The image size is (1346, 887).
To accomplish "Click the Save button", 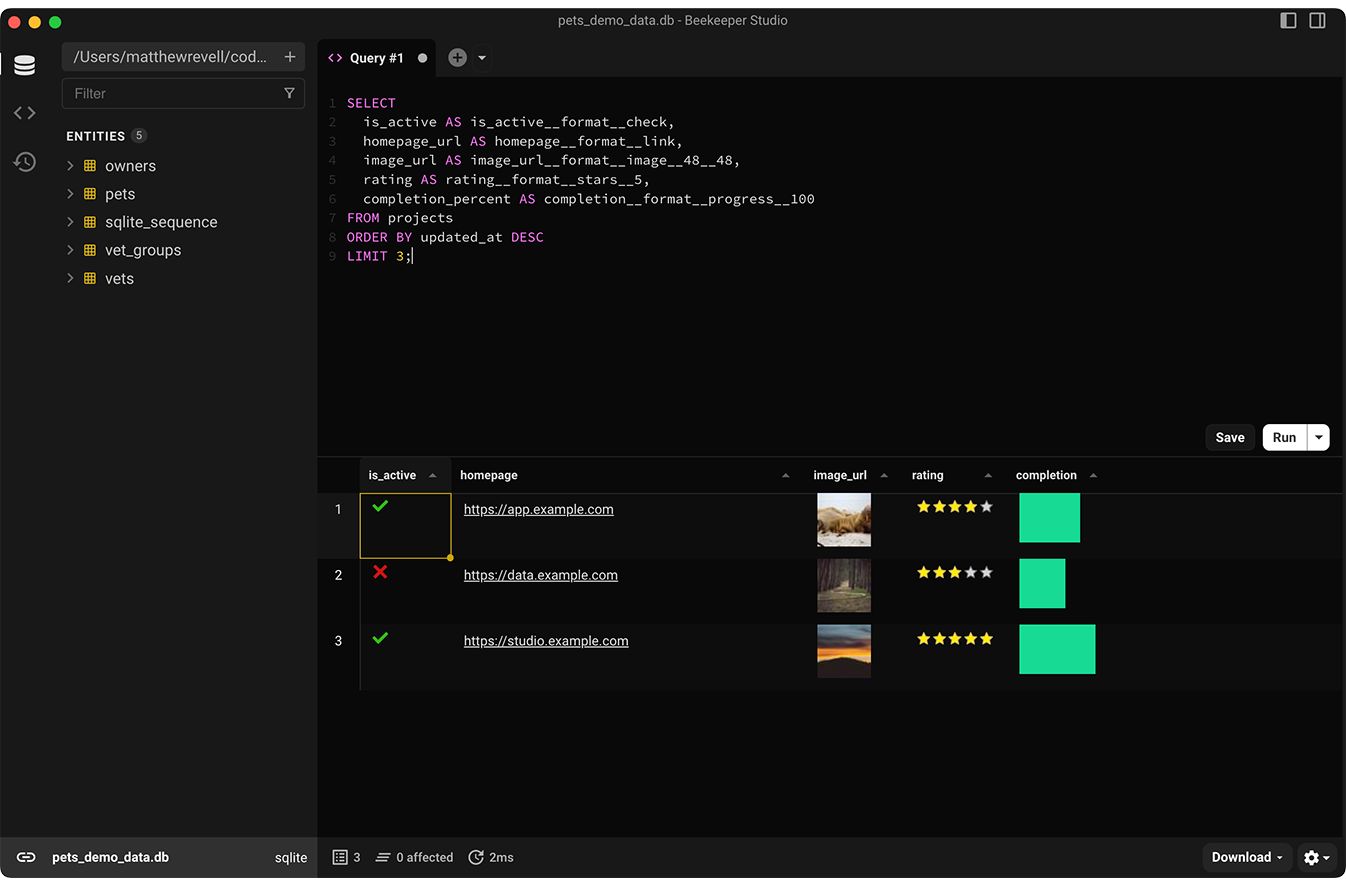I will [x=1229, y=437].
